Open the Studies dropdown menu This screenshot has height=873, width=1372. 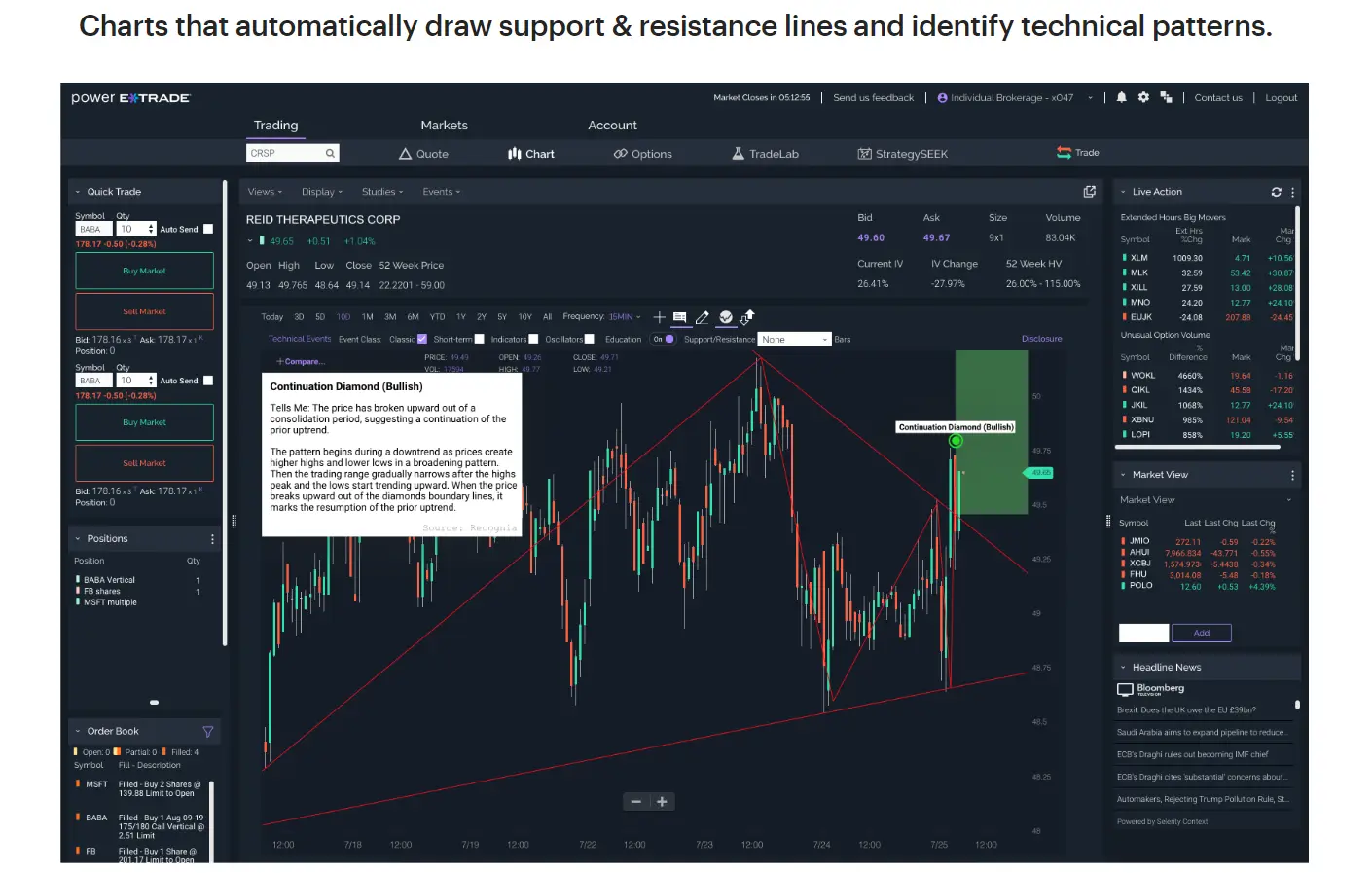point(381,192)
